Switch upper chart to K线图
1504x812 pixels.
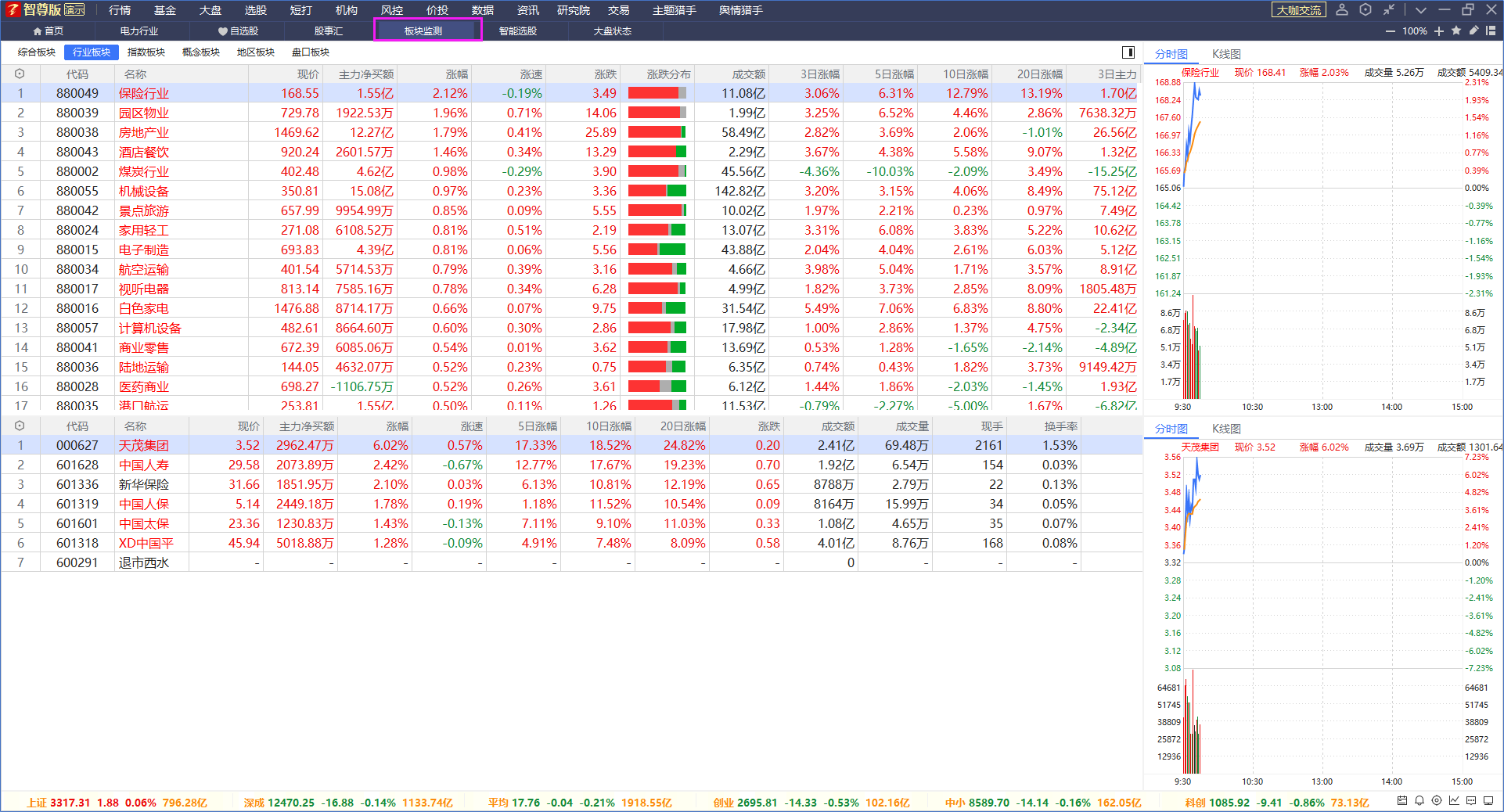click(x=1226, y=54)
